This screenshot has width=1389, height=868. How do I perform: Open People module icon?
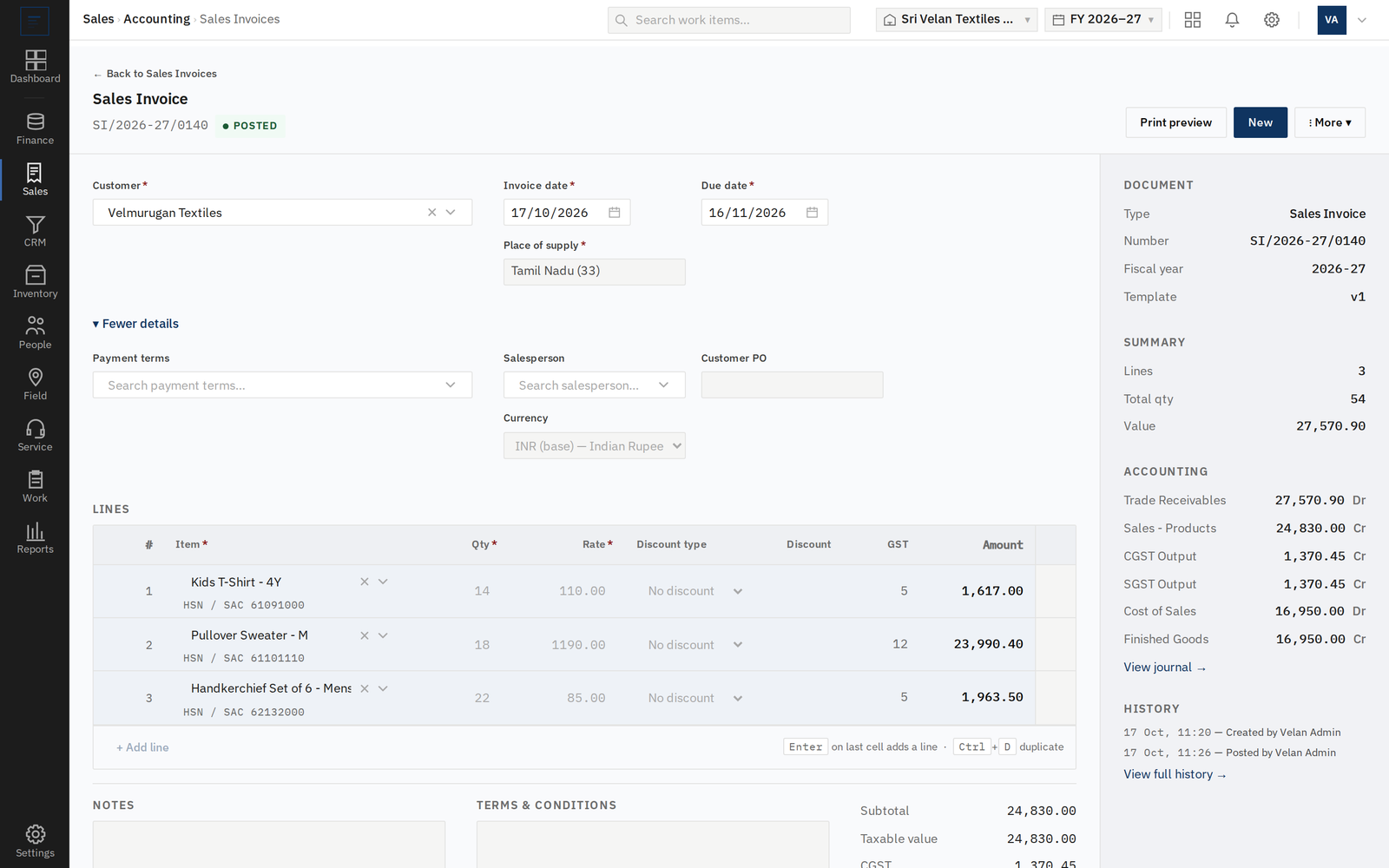click(35, 333)
